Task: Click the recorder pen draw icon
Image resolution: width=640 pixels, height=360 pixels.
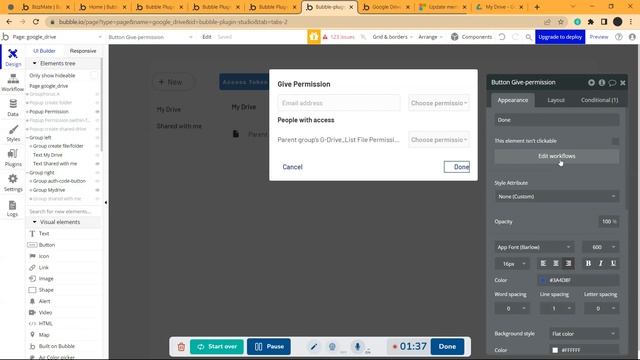Action: pyautogui.click(x=313, y=347)
